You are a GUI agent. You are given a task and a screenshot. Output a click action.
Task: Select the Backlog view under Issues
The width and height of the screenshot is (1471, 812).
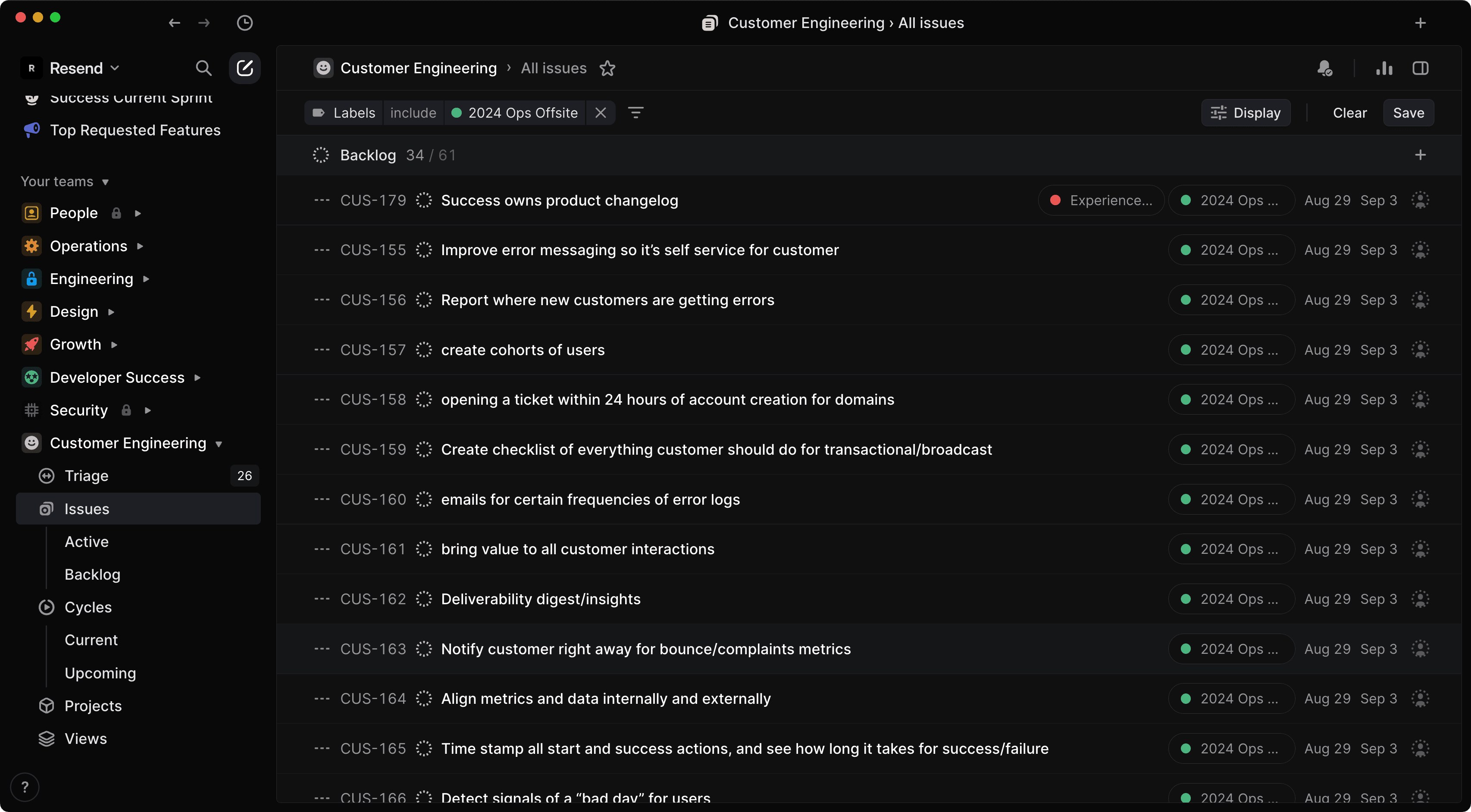93,575
